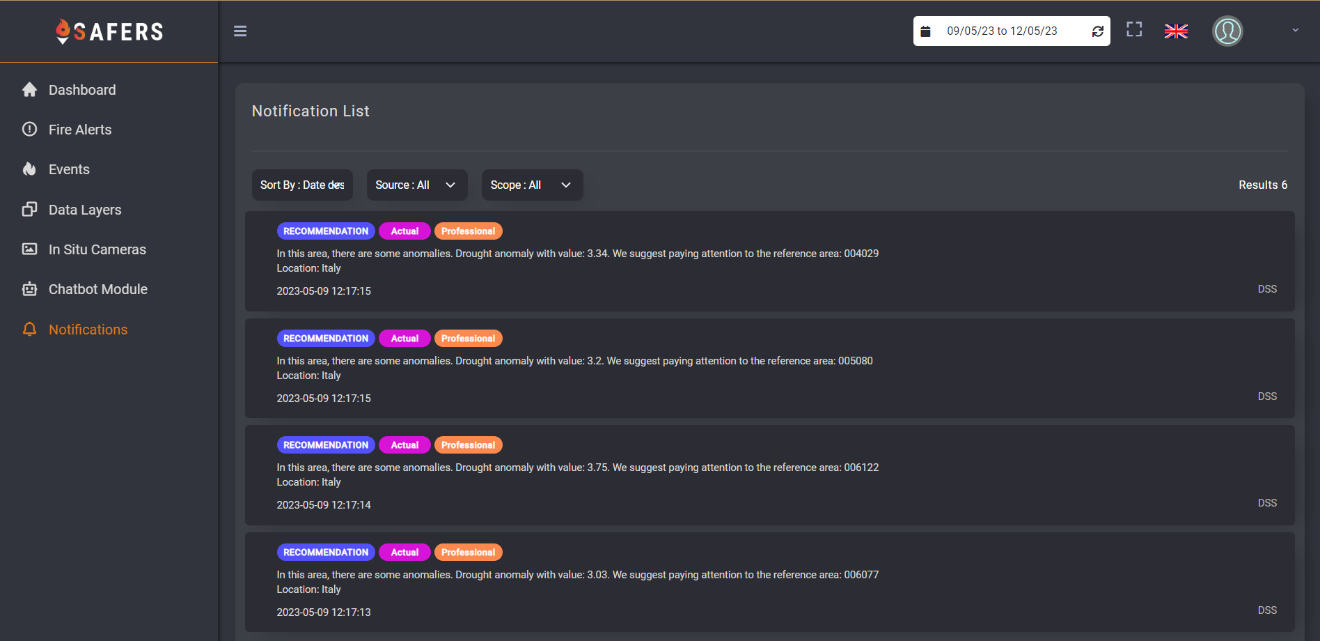Click timestamp 2023-05-09 12:17:13
Viewport: 1320px width, 641px height.
324,612
